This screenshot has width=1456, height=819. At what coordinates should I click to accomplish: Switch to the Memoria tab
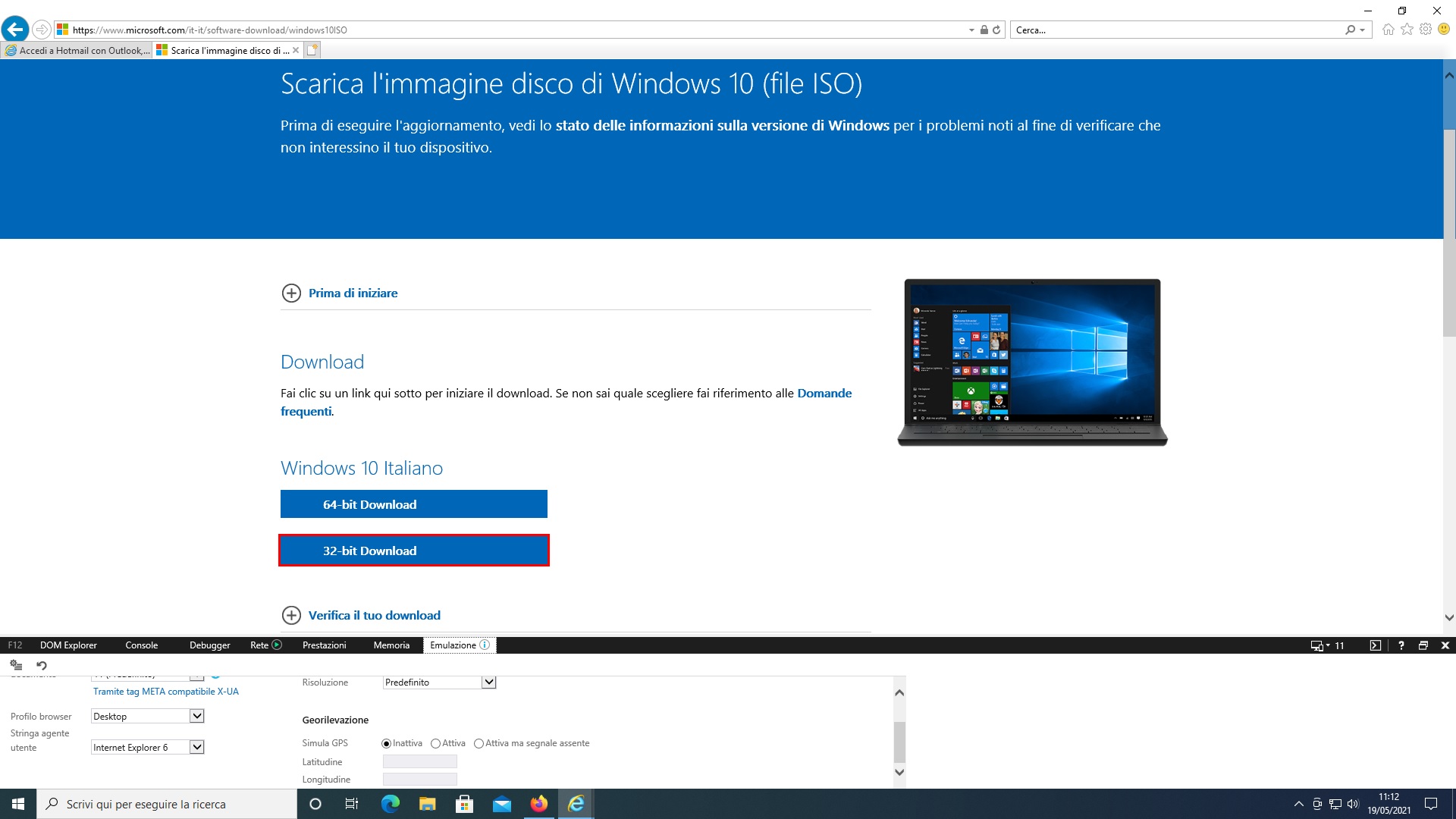click(391, 645)
